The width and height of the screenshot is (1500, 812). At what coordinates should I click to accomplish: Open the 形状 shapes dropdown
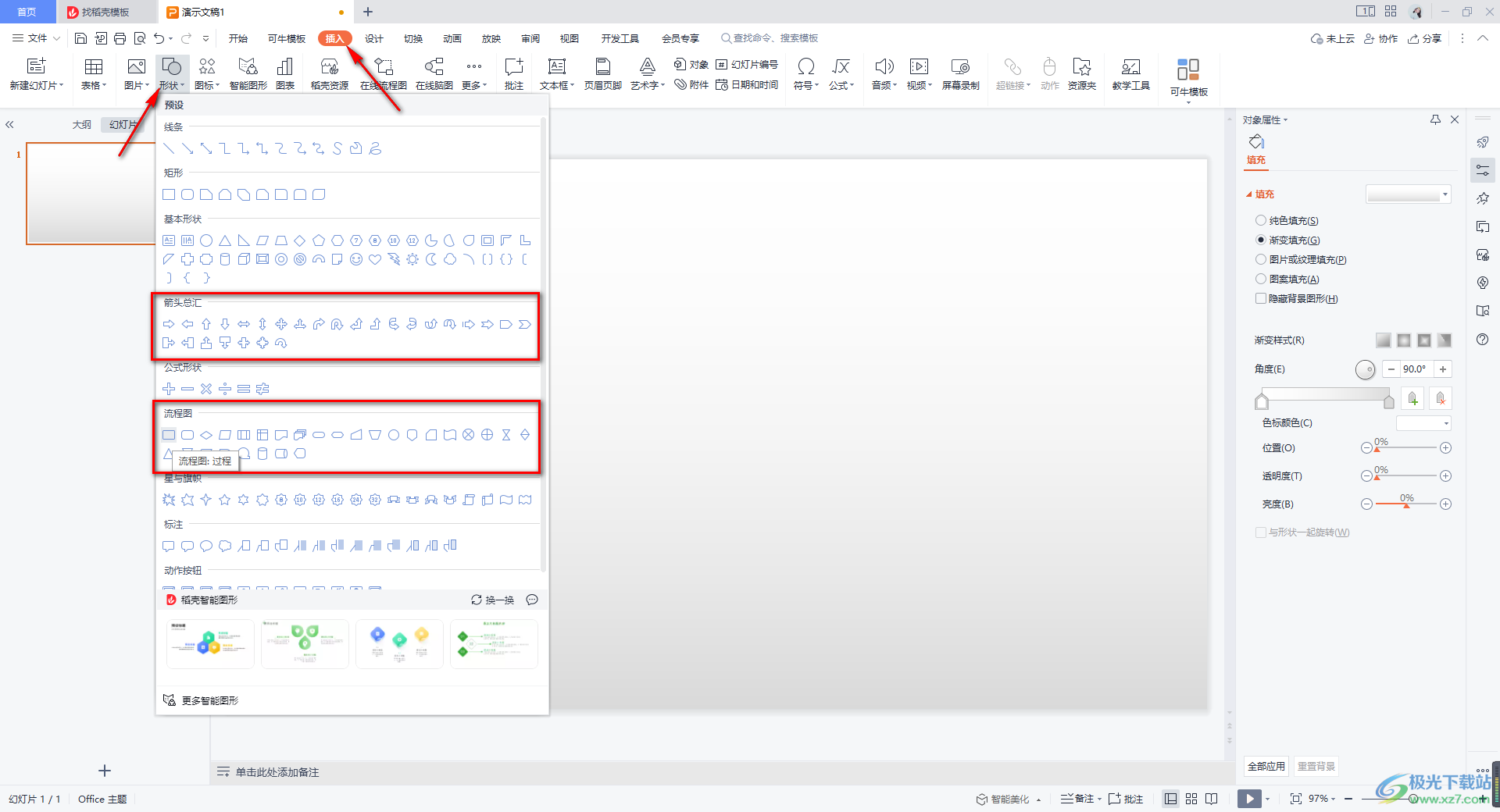click(171, 74)
